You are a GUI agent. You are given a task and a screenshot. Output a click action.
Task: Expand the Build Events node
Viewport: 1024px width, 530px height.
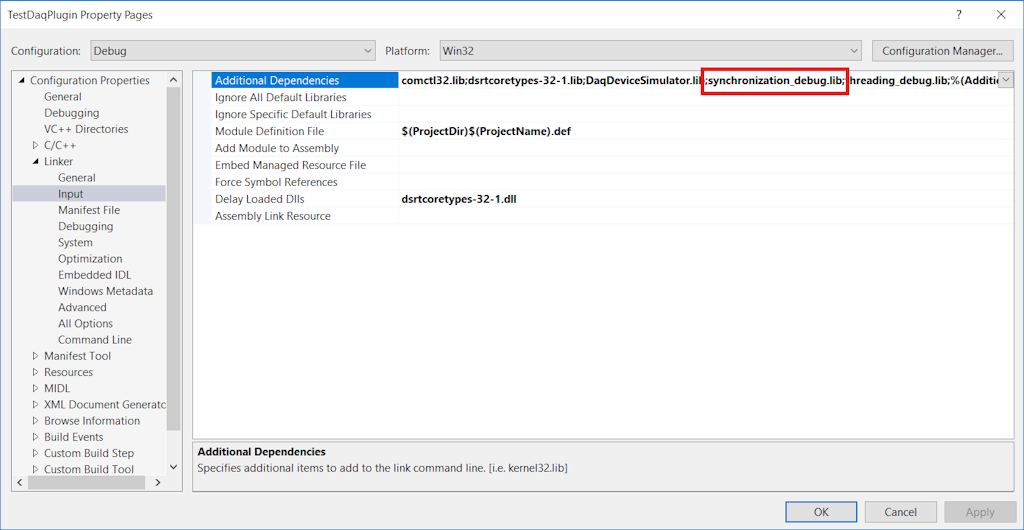point(35,437)
